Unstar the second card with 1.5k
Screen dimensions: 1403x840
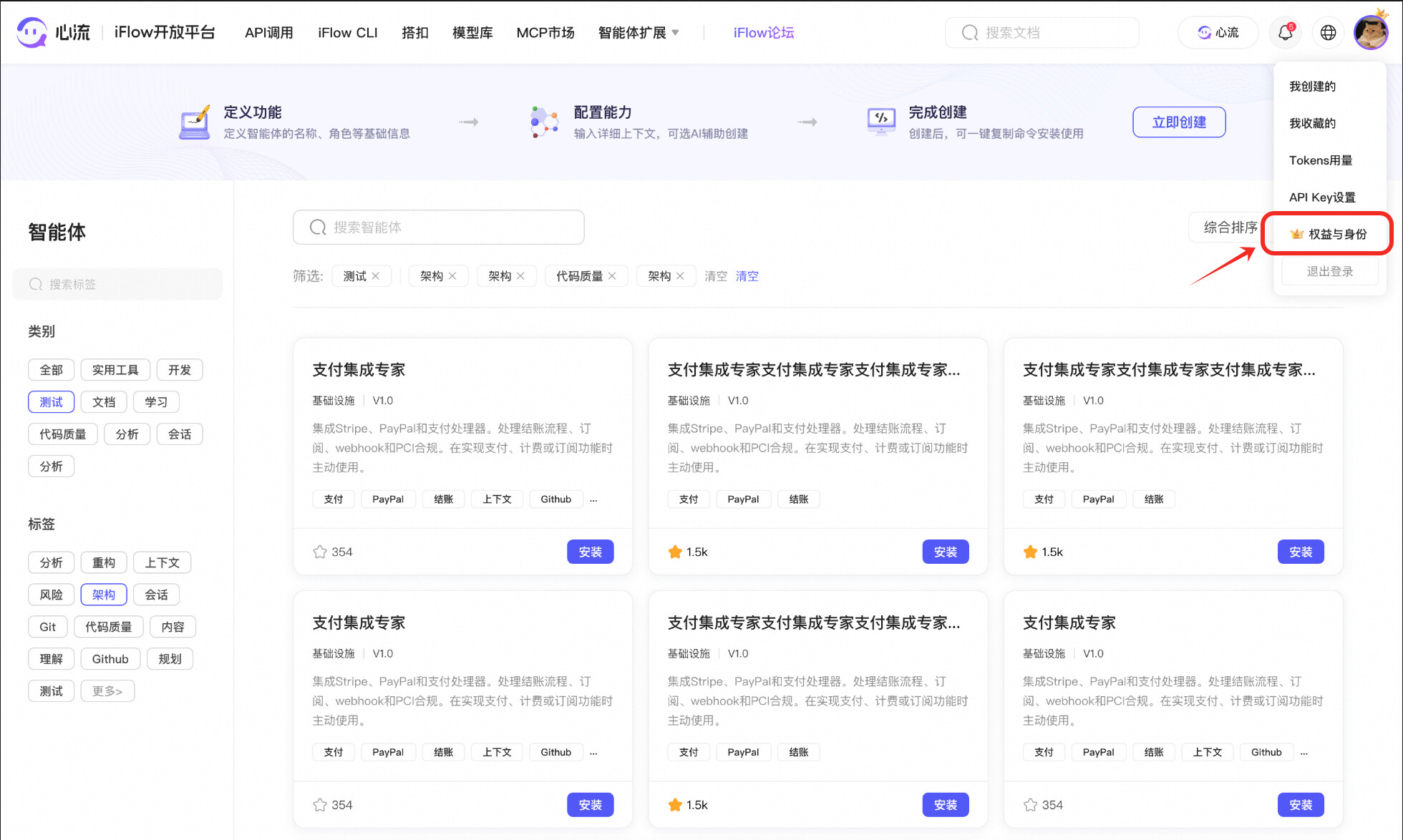[674, 552]
